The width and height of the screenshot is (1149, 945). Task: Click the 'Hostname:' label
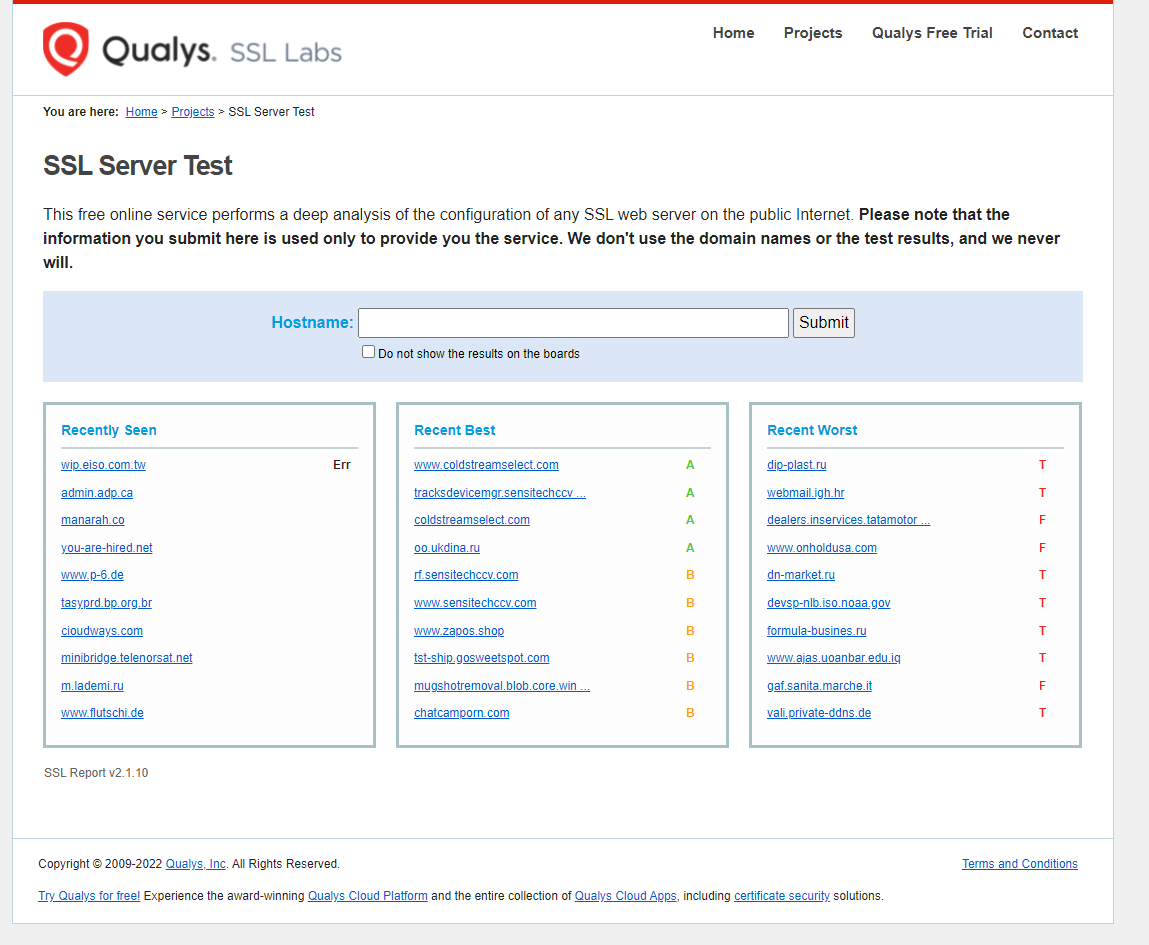(x=312, y=322)
